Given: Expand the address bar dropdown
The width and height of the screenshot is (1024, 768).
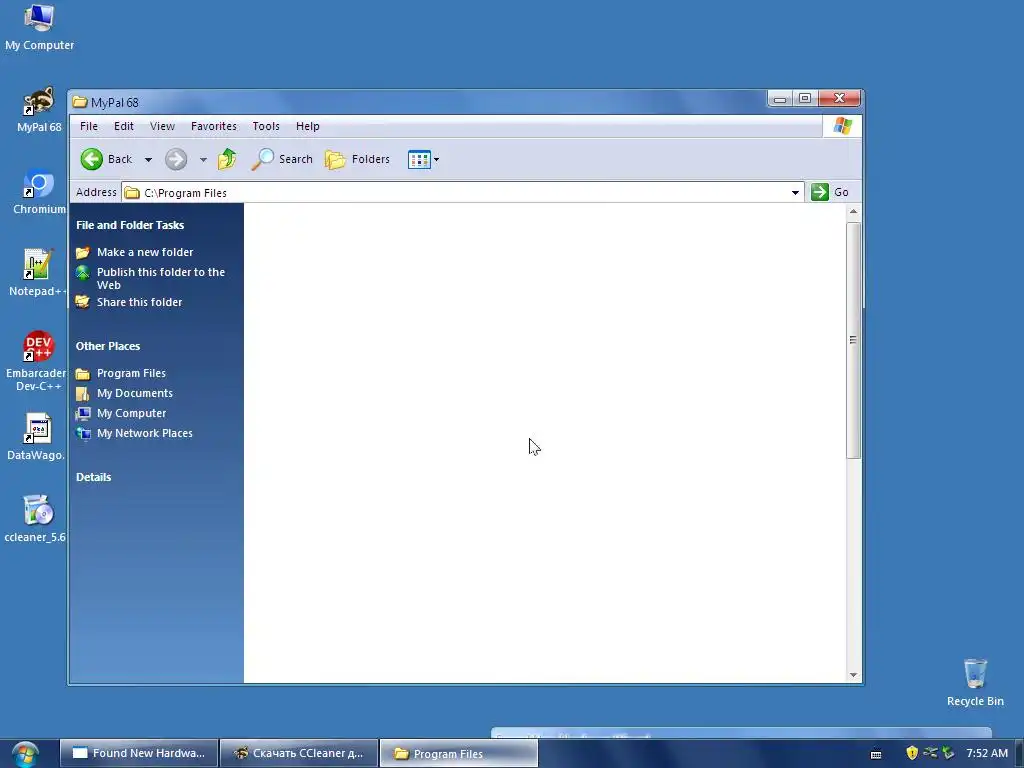Looking at the screenshot, I should point(795,193).
